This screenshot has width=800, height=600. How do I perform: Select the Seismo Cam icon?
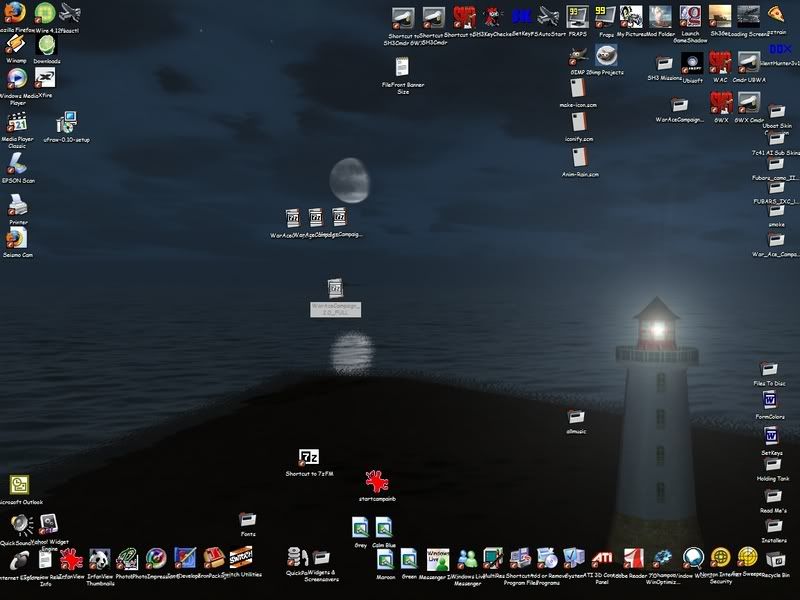(17, 238)
